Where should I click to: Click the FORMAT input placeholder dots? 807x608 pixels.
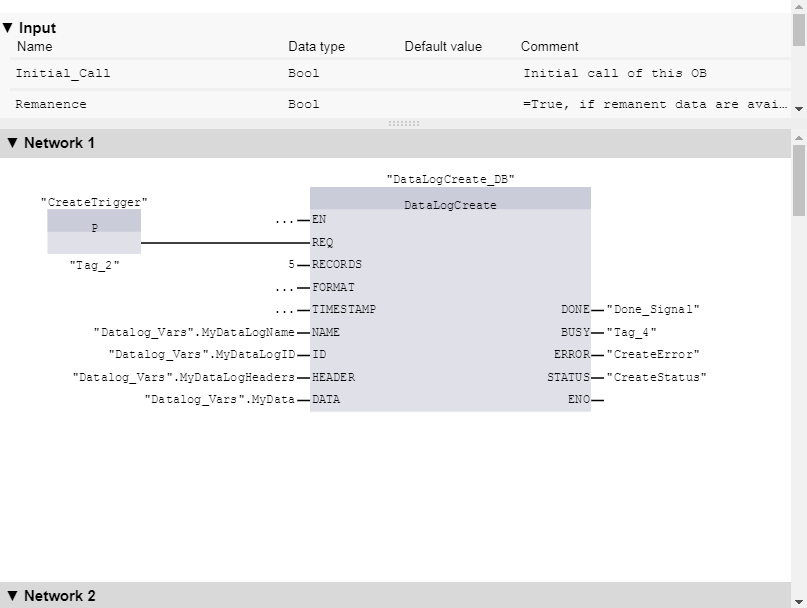pyautogui.click(x=284, y=288)
